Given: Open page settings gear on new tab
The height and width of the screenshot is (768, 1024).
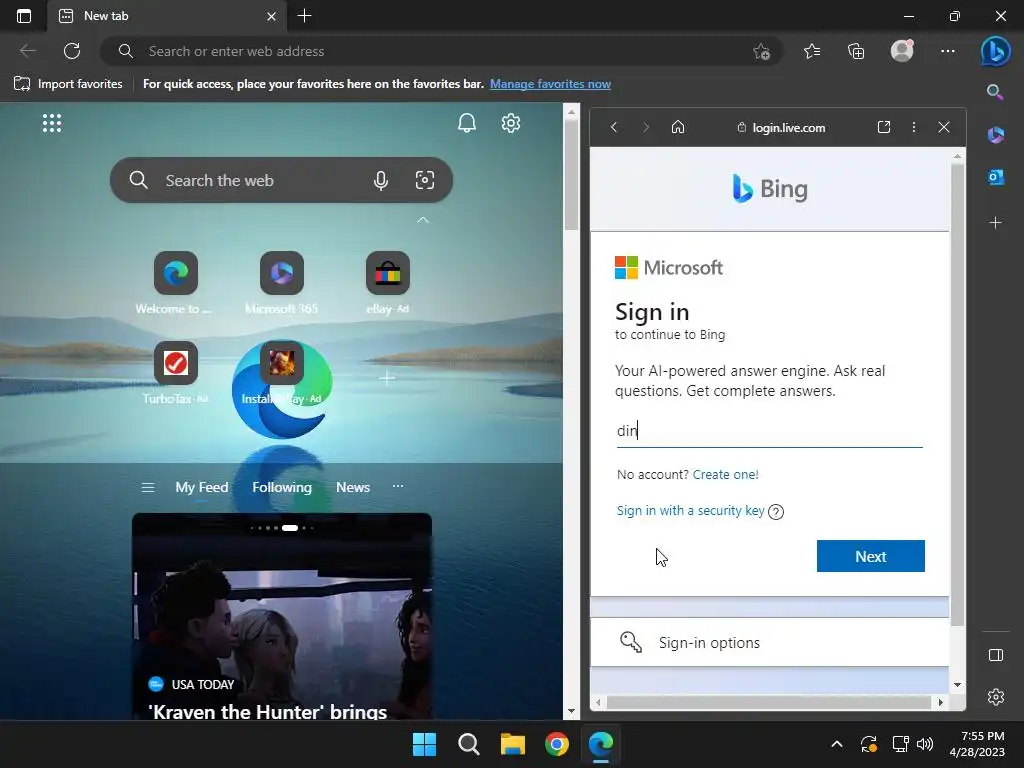Looking at the screenshot, I should click(511, 123).
